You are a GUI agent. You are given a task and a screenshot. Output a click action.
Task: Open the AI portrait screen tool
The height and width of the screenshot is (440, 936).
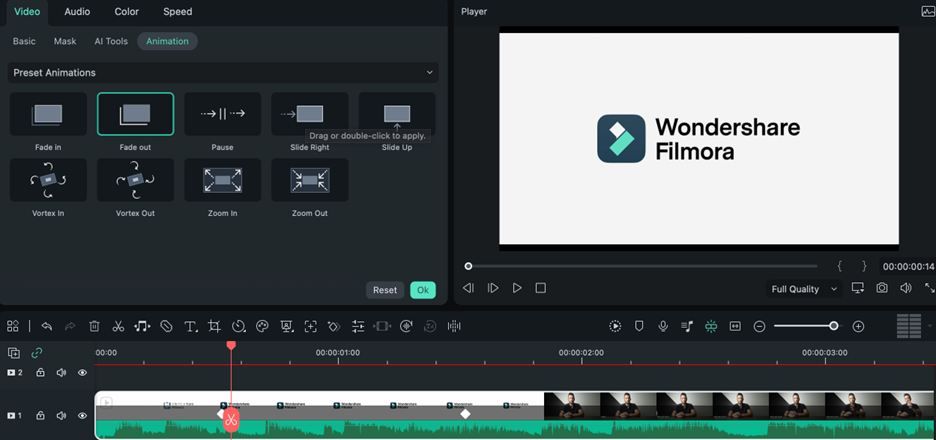point(287,326)
